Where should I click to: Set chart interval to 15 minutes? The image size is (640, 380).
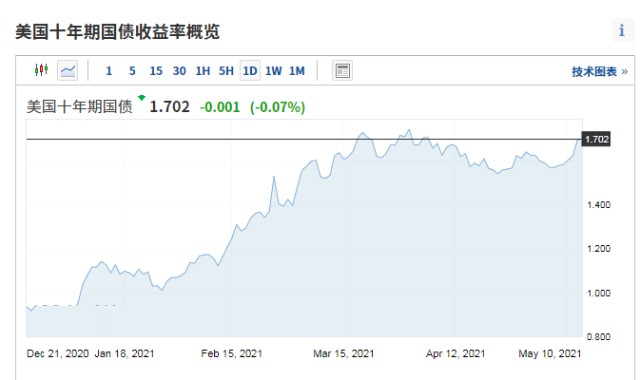[x=156, y=71]
